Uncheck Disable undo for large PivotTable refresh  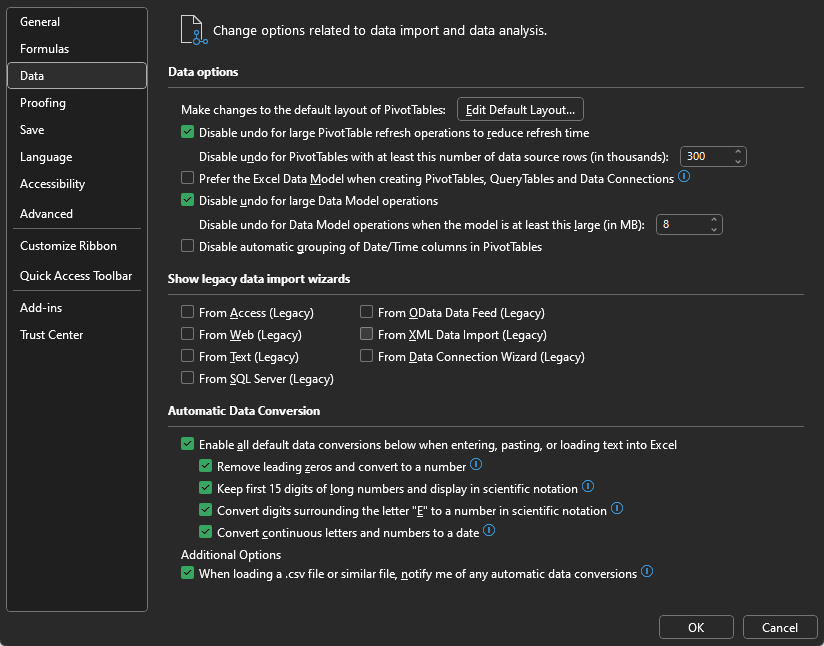[x=188, y=132]
